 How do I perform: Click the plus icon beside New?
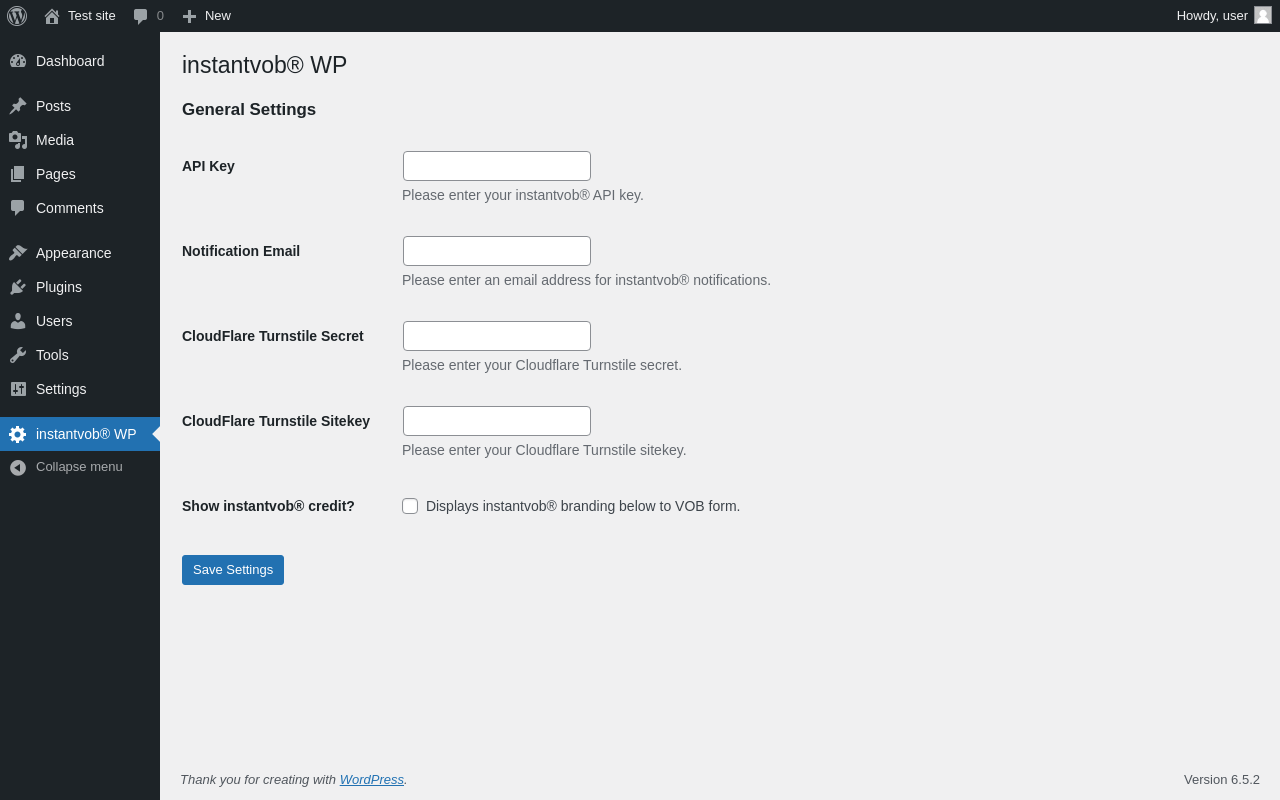pyautogui.click(x=189, y=16)
